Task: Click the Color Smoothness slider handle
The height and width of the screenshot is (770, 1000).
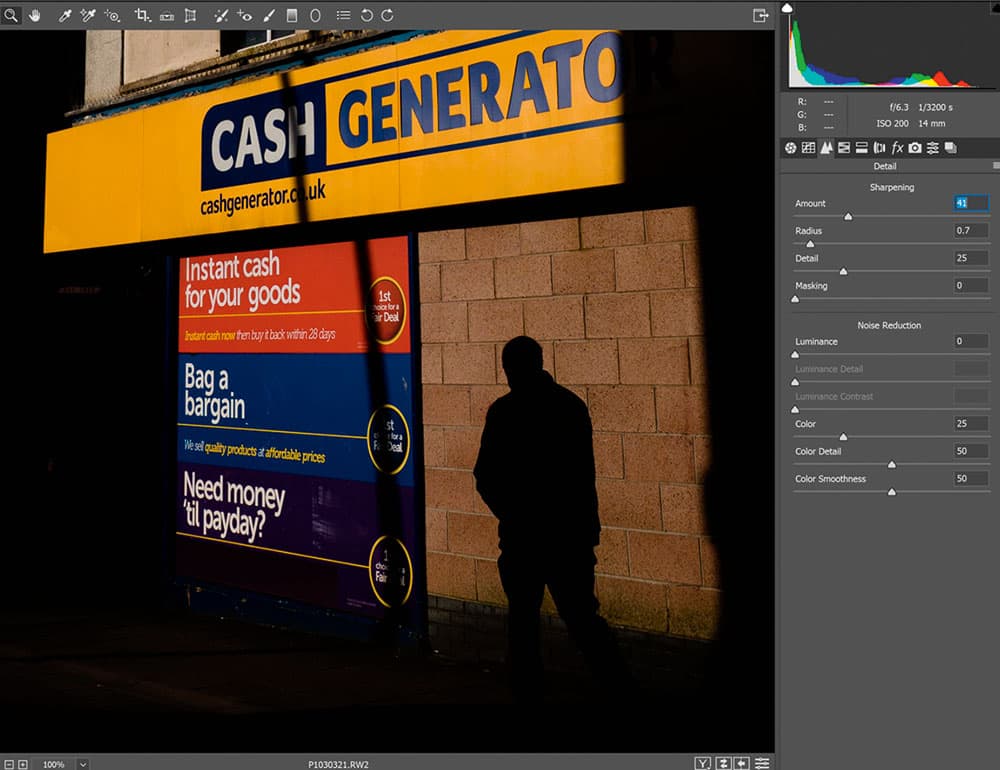Action: [x=892, y=492]
